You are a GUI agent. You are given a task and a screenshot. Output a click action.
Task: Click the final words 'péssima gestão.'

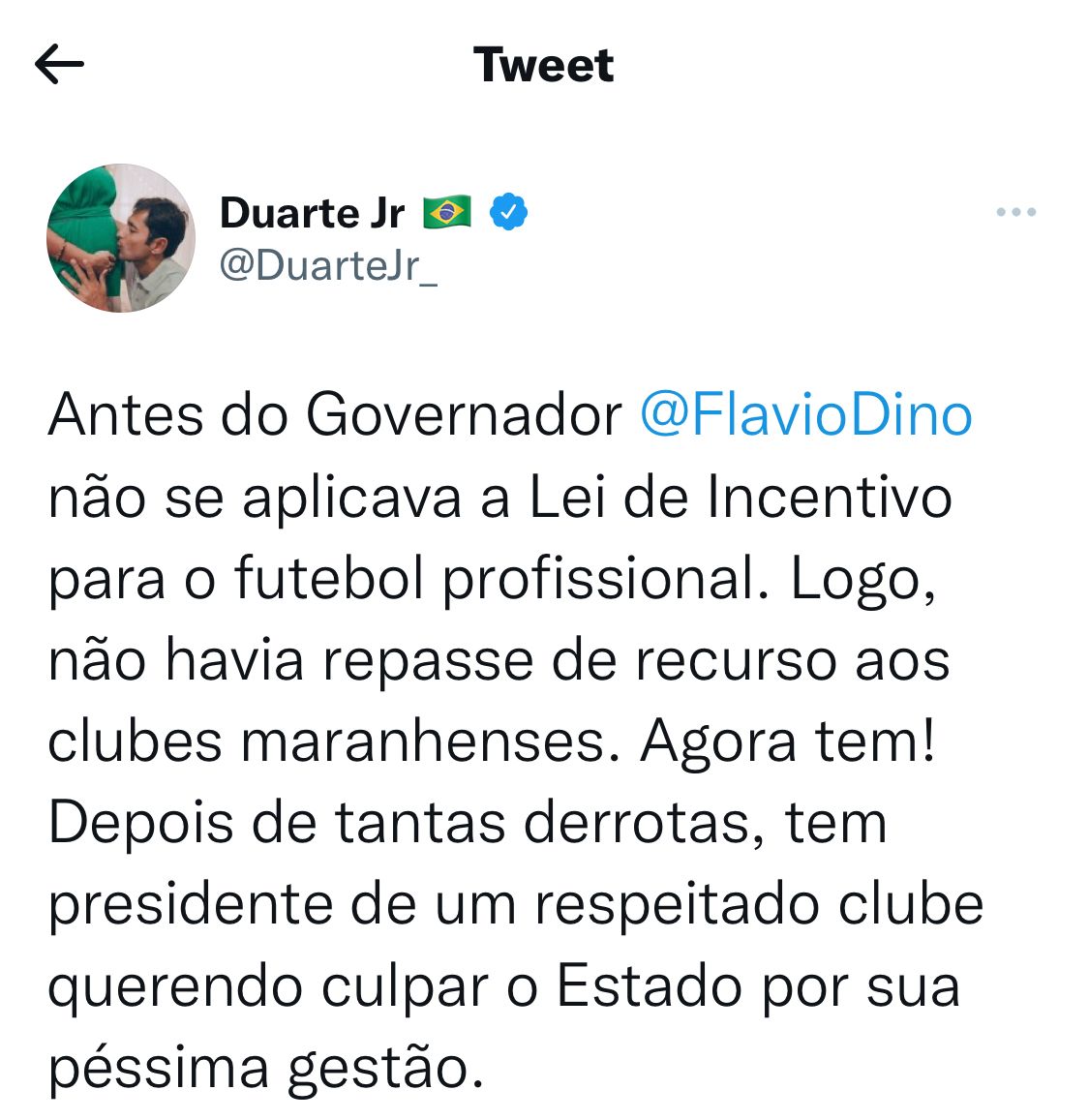[266, 1070]
